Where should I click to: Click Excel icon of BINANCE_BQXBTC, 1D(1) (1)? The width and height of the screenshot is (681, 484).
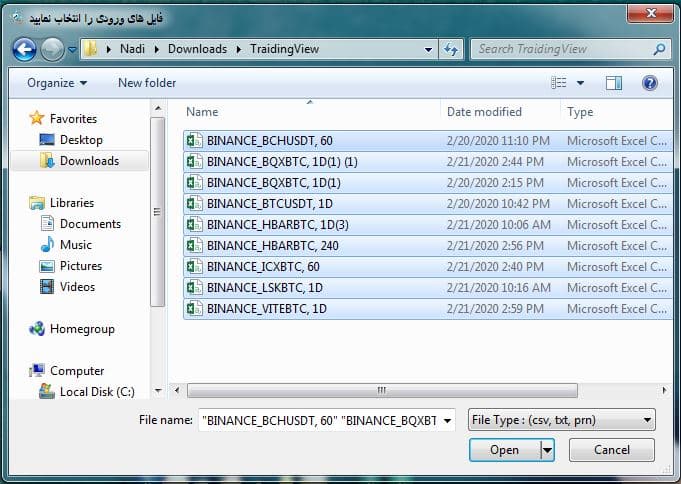click(x=194, y=162)
